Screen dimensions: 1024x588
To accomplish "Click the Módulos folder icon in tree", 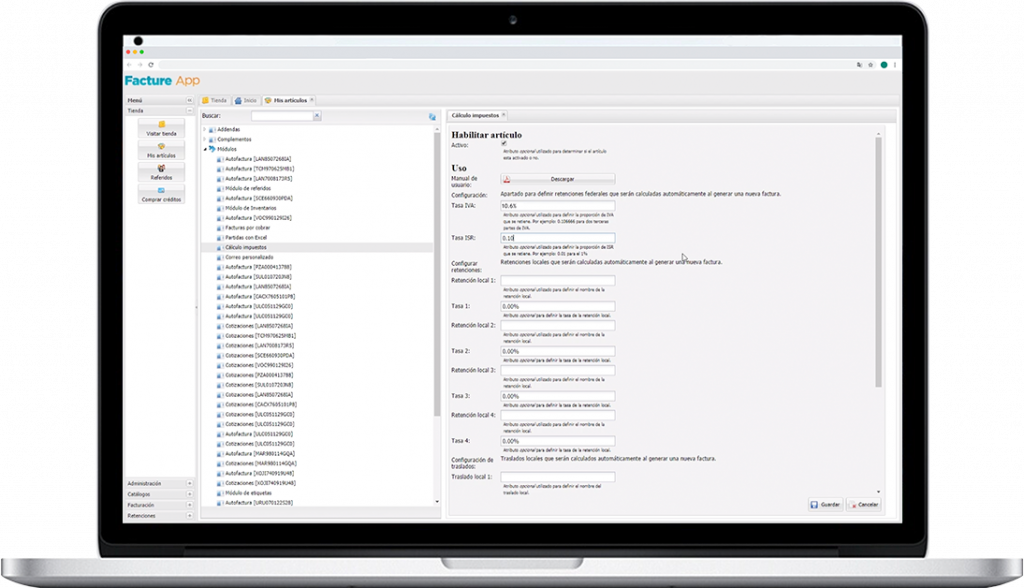I will click(212, 149).
